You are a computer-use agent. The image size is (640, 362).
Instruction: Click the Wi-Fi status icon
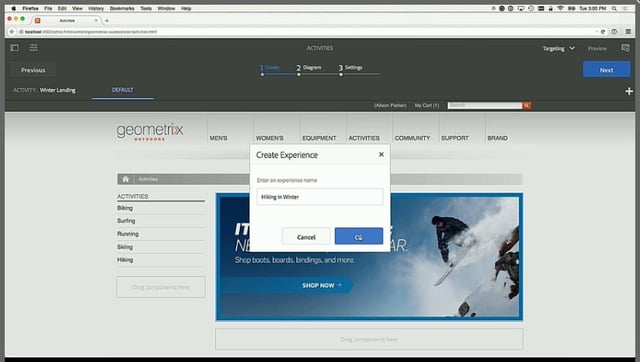pos(560,8)
